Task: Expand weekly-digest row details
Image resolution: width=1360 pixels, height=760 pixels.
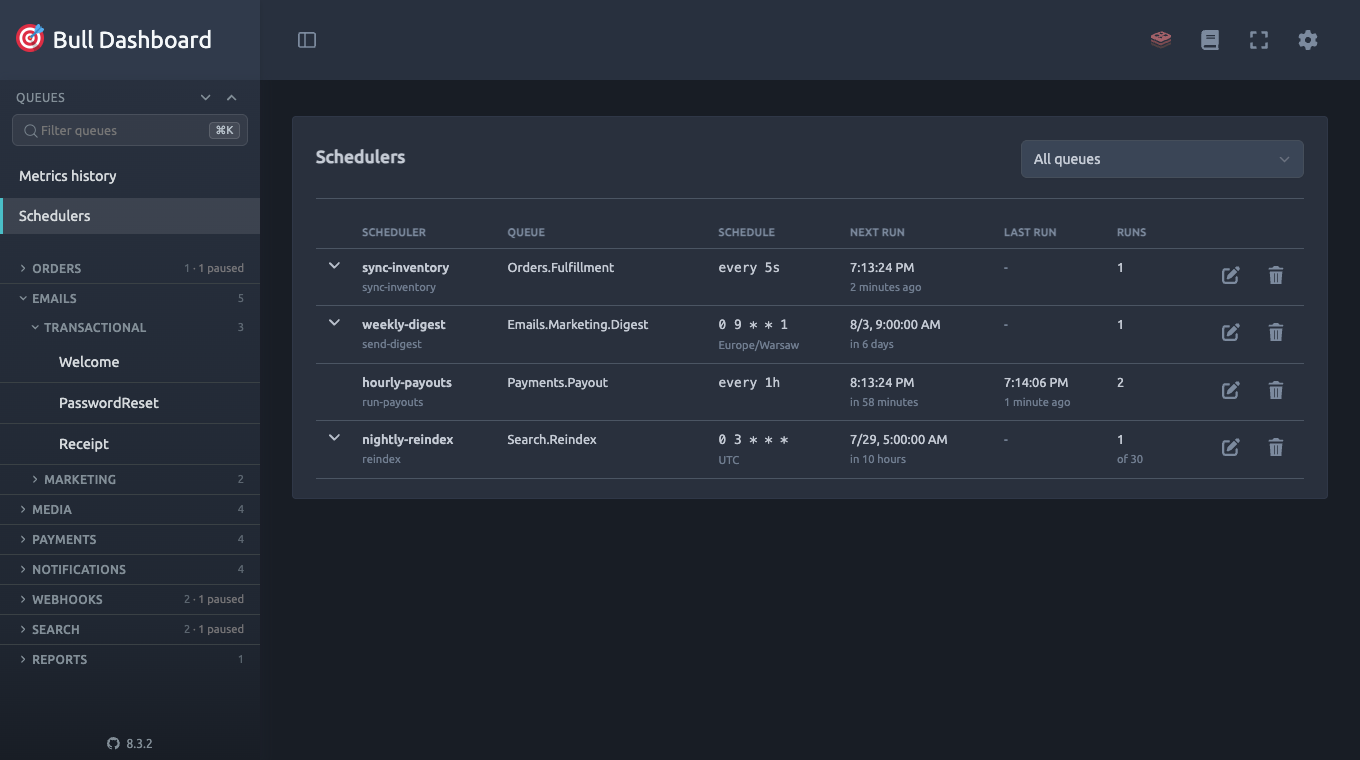Action: pyautogui.click(x=335, y=323)
